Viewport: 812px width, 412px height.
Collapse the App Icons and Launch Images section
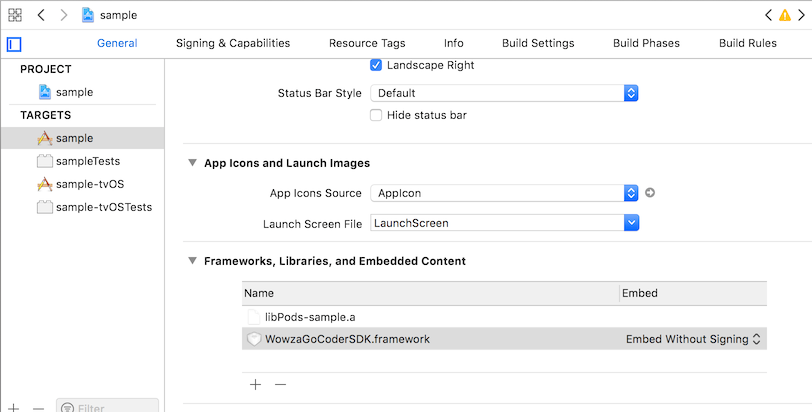(x=191, y=163)
